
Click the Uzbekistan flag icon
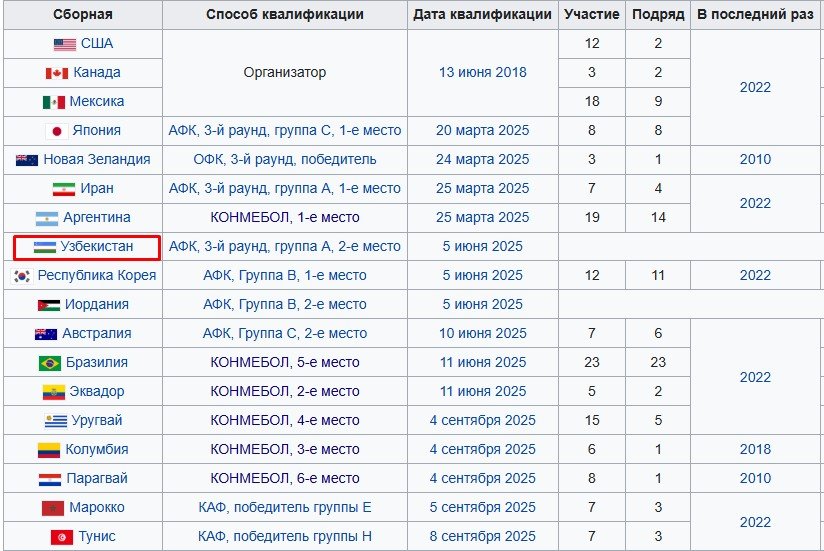point(45,247)
